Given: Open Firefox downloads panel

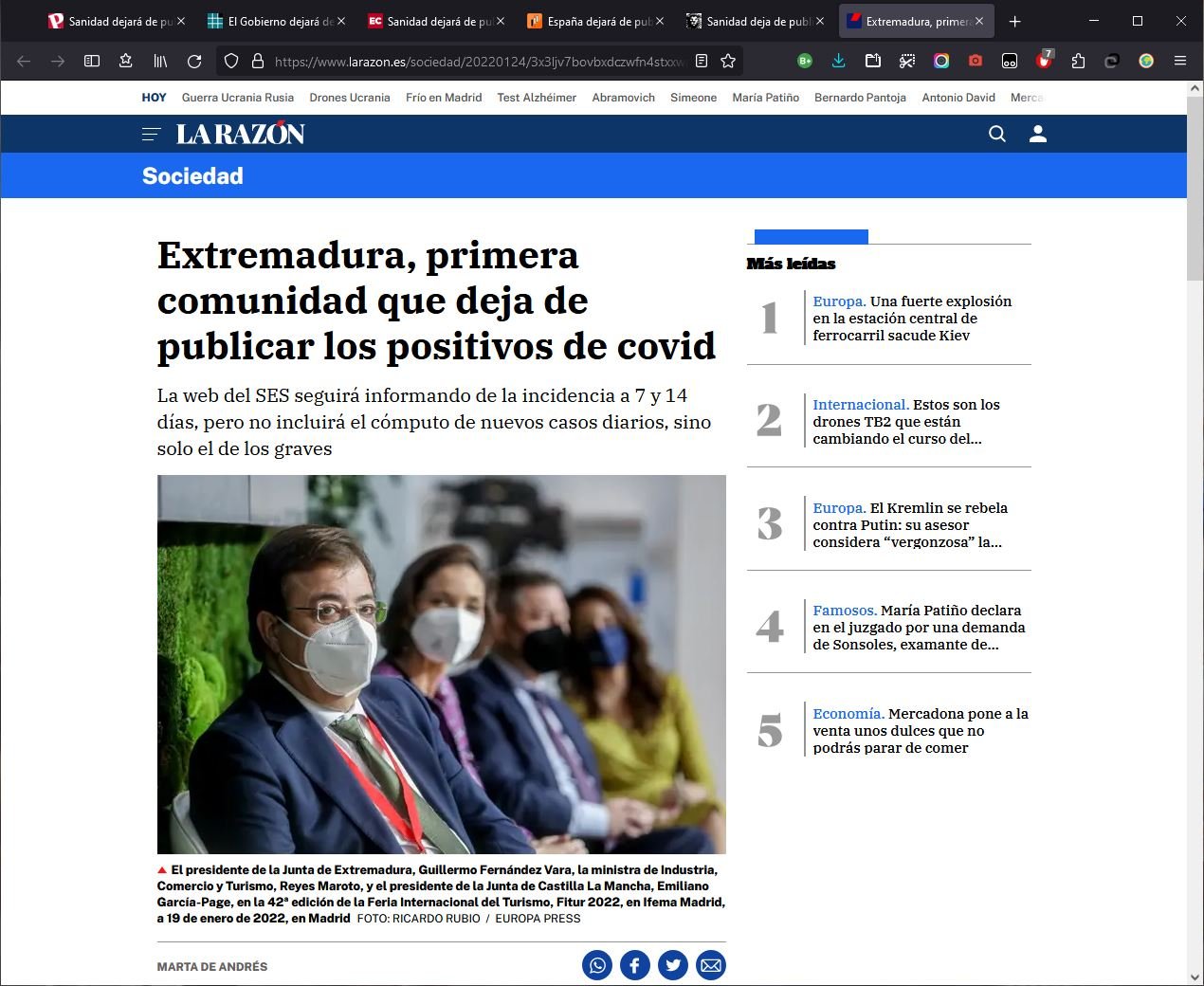Looking at the screenshot, I should coord(838,61).
